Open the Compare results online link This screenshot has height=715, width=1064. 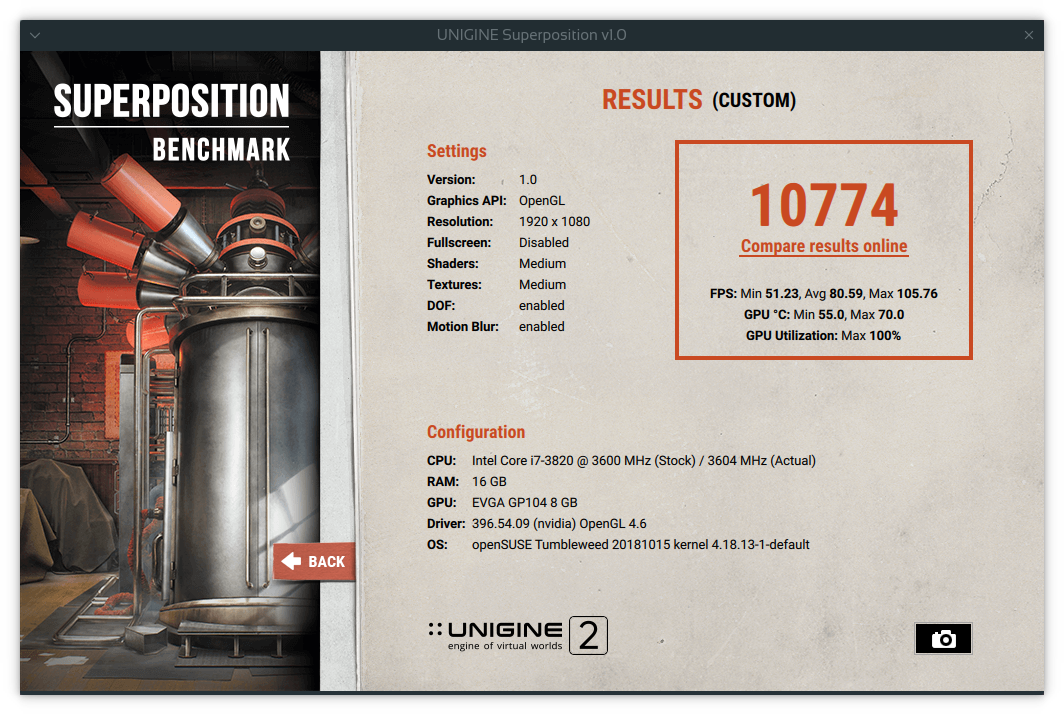coord(824,246)
